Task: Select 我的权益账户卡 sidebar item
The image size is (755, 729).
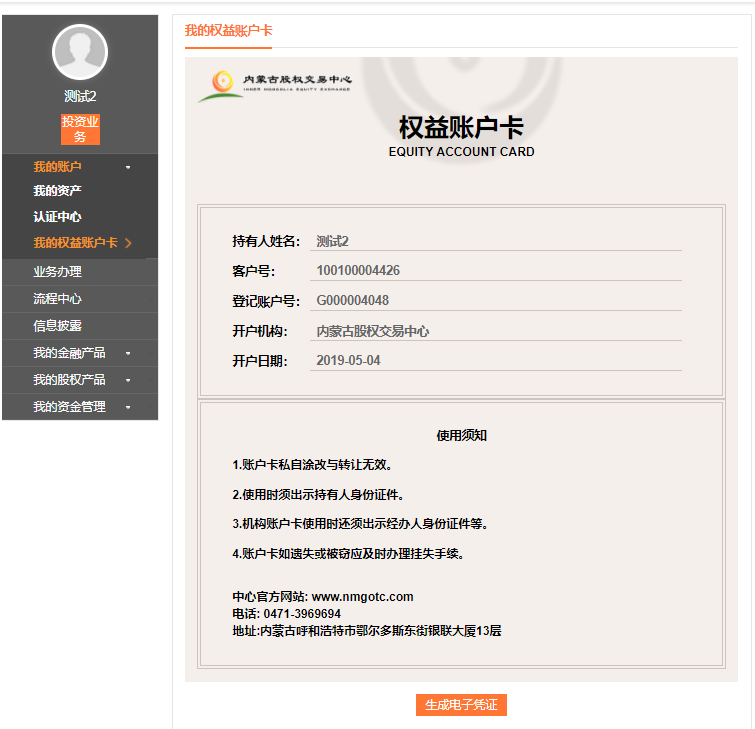Action: click(x=75, y=243)
